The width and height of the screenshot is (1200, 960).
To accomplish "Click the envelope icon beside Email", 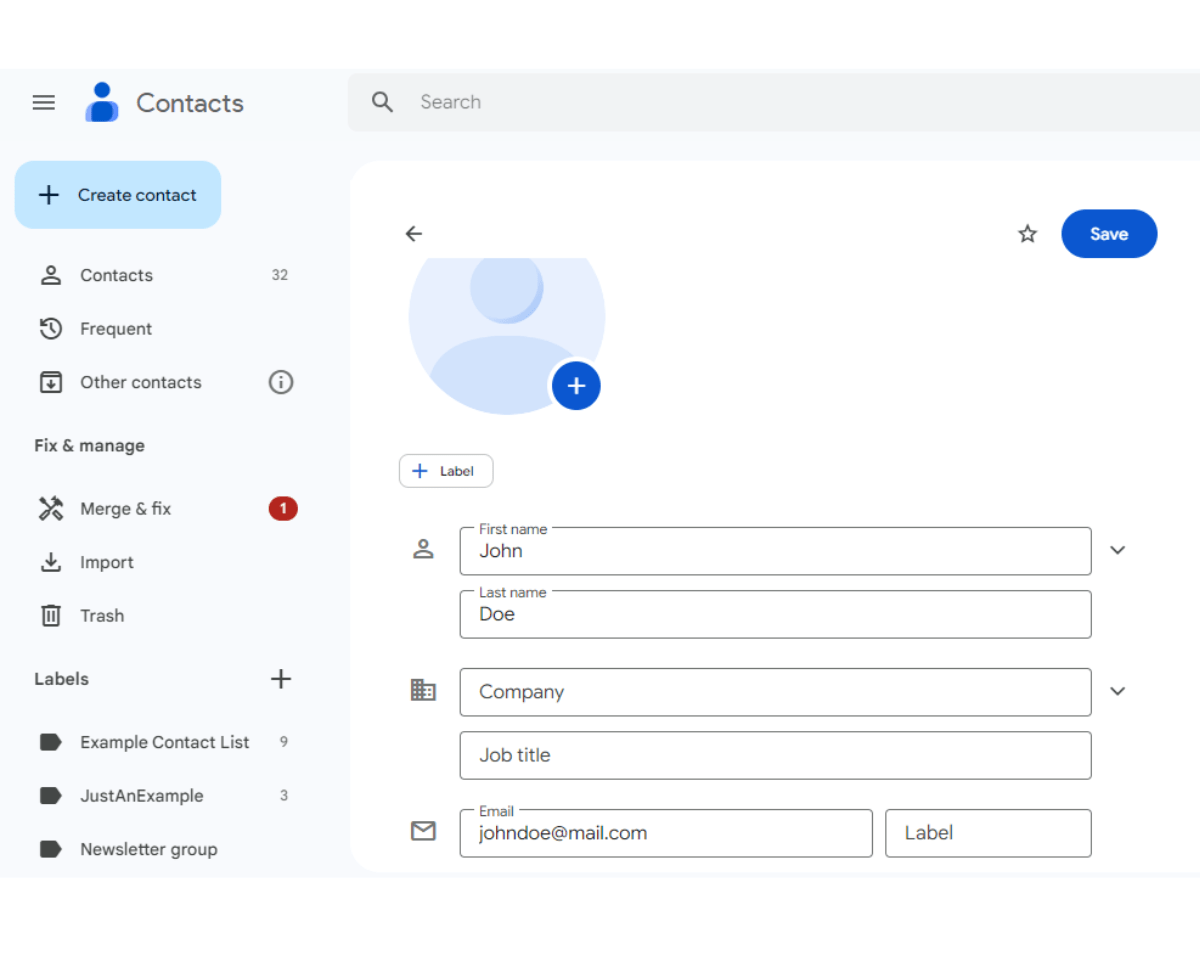I will 423,831.
